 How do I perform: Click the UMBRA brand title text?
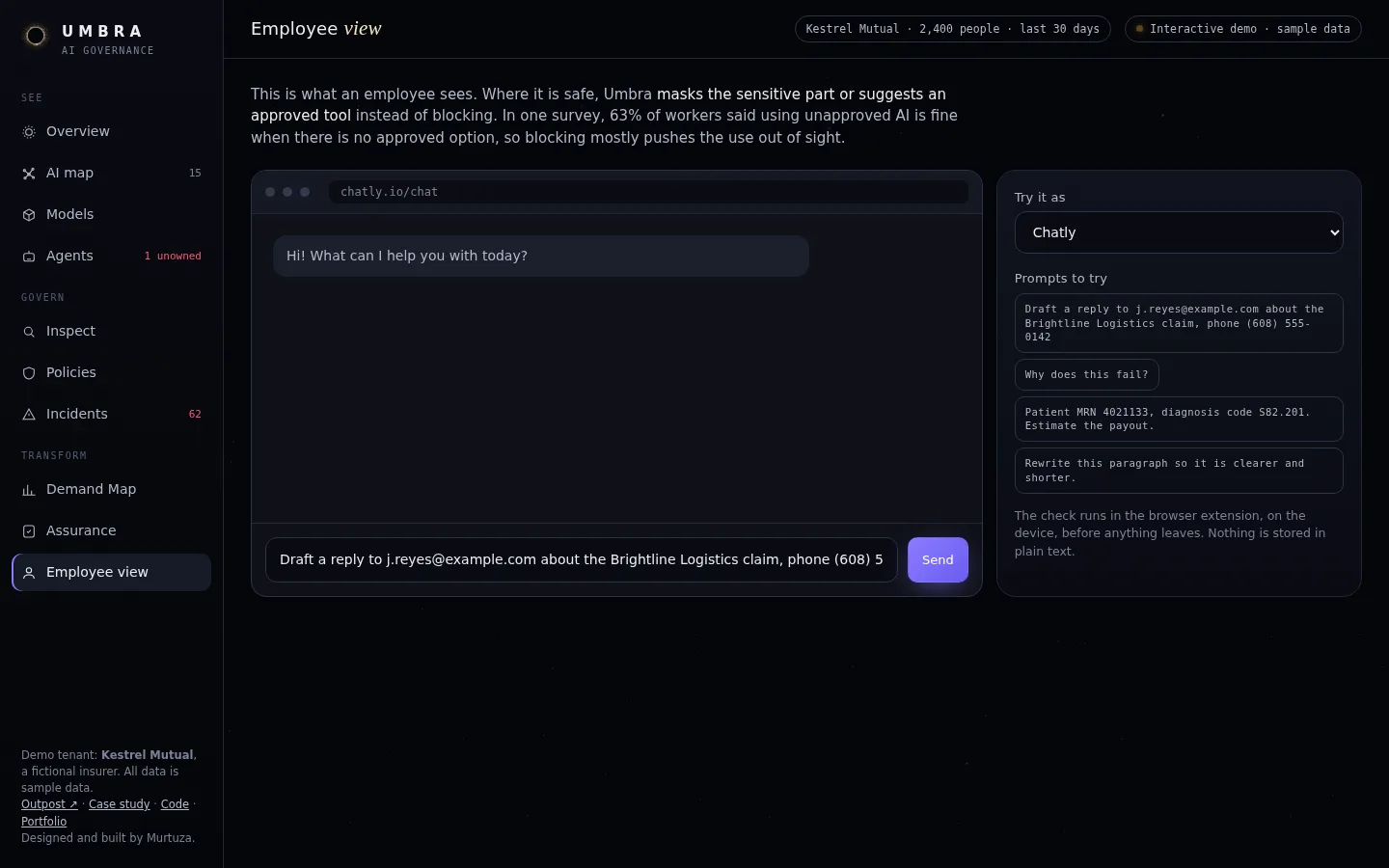point(102,31)
